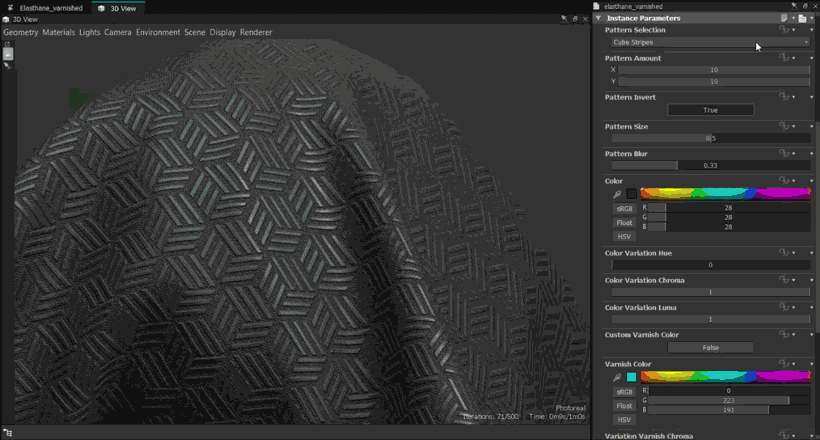Open the right-edge dropdown arrow for Pattern Amount

pyautogui.click(x=812, y=59)
